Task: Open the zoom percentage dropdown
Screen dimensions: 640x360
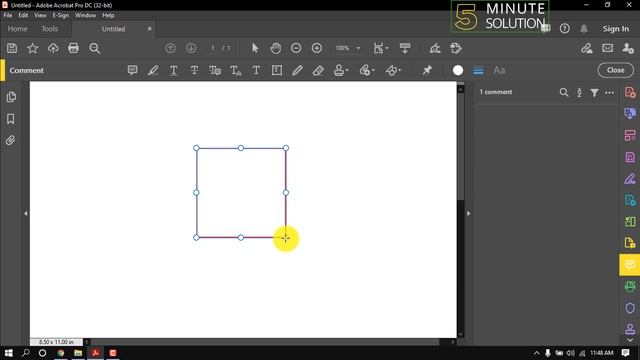Action: click(358, 48)
